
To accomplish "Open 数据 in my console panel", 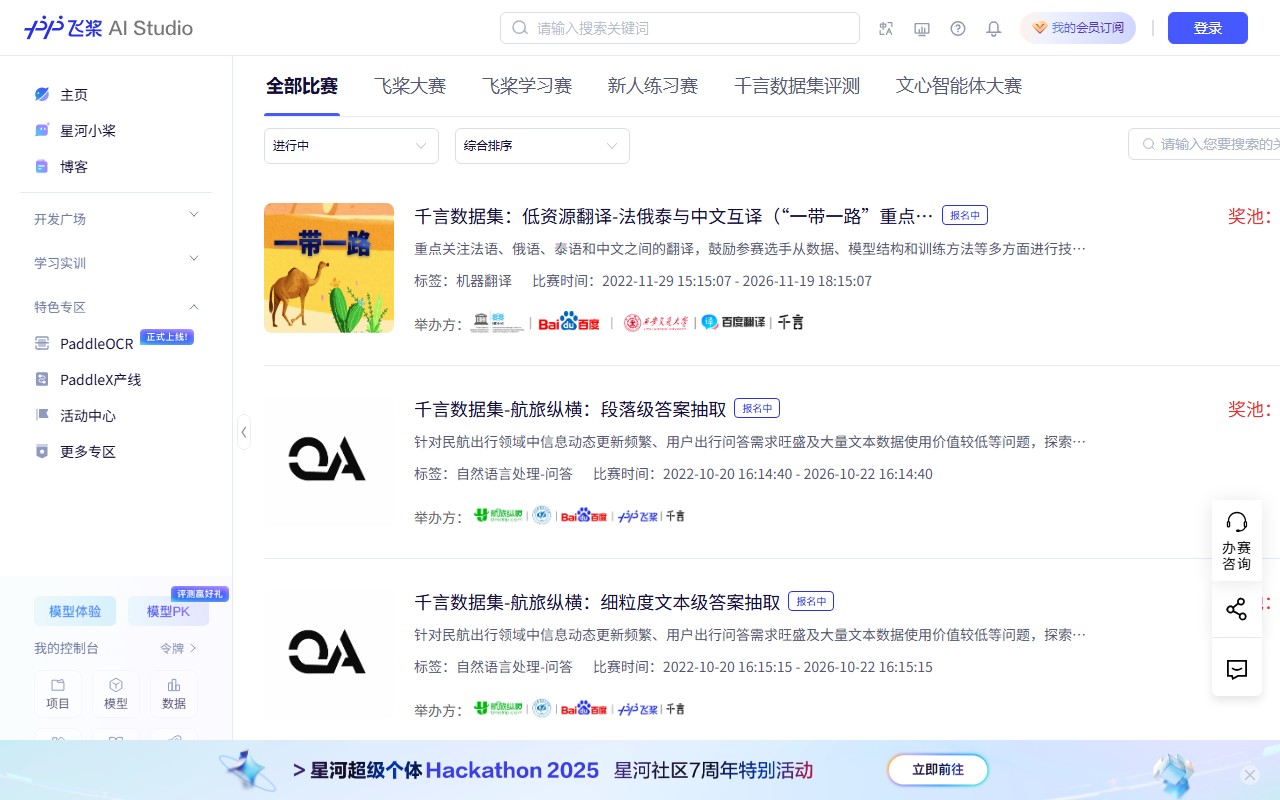I will click(x=174, y=692).
